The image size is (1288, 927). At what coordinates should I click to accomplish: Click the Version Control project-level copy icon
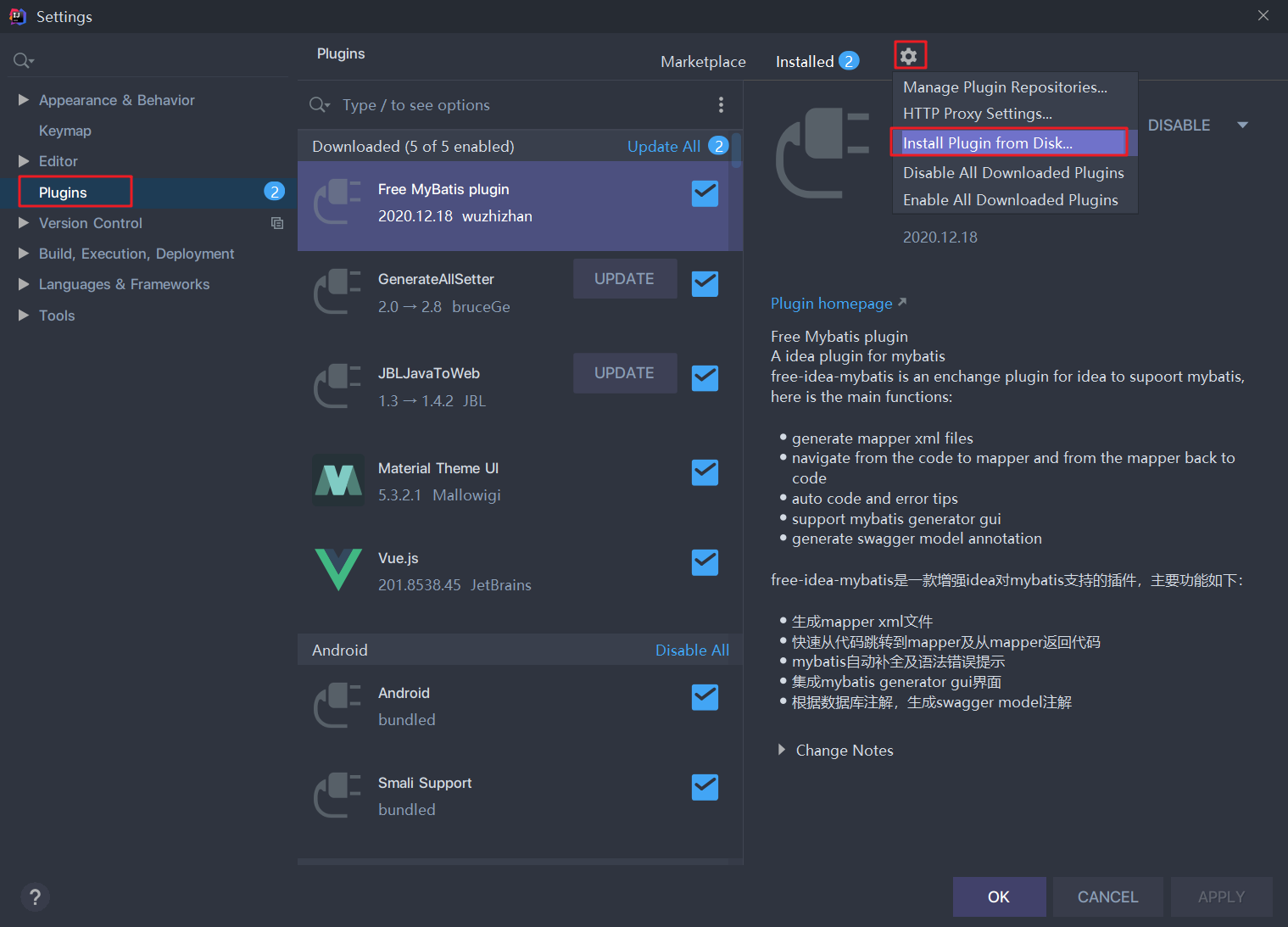pos(276,223)
